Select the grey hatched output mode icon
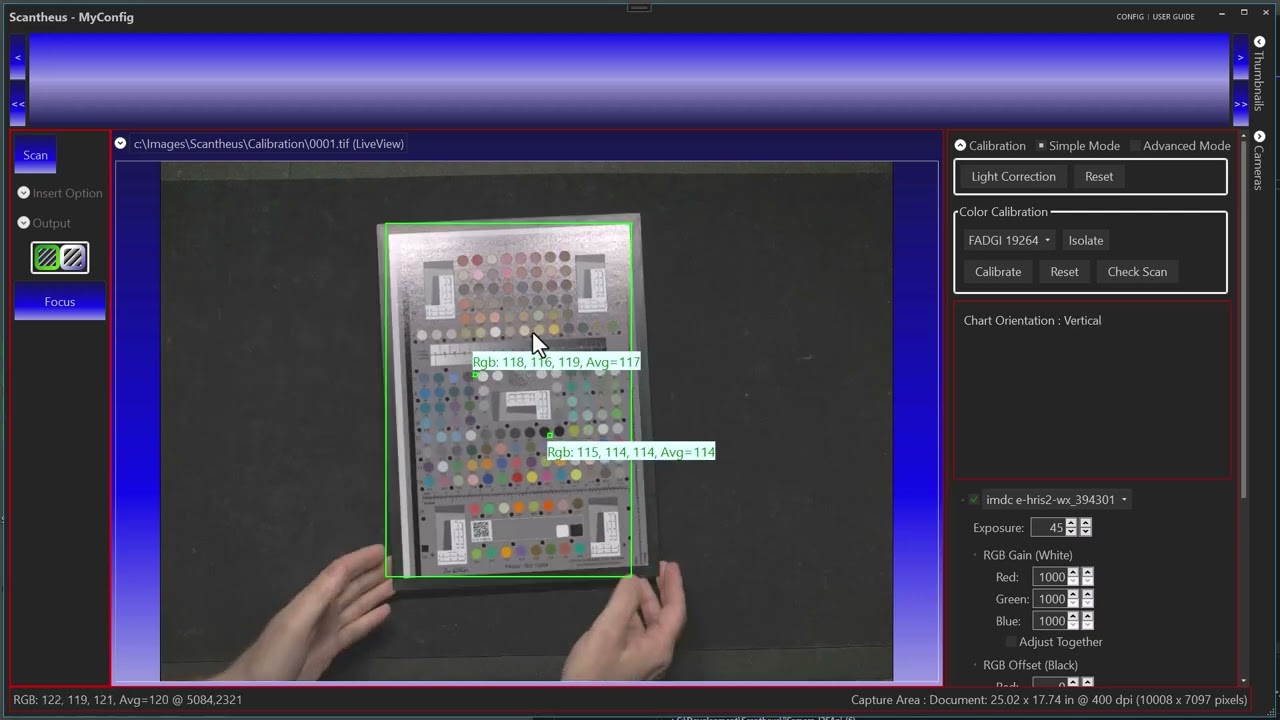The height and width of the screenshot is (720, 1280). 73,258
